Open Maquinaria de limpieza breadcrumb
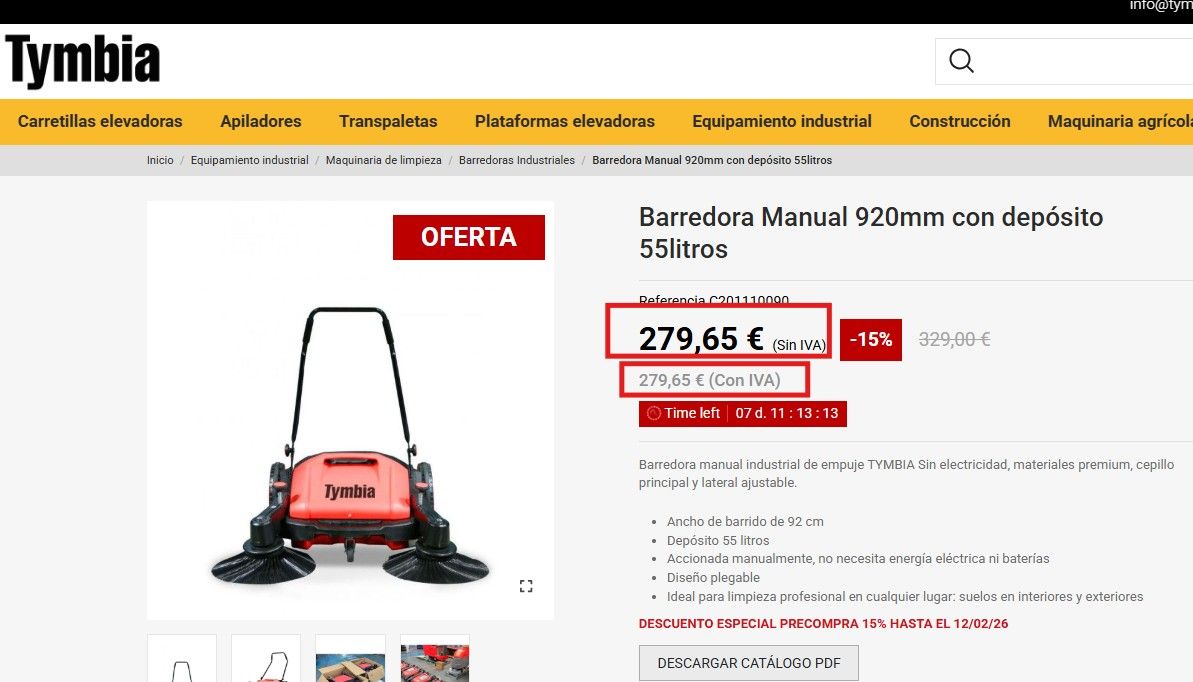The image size is (1193, 682). [383, 160]
